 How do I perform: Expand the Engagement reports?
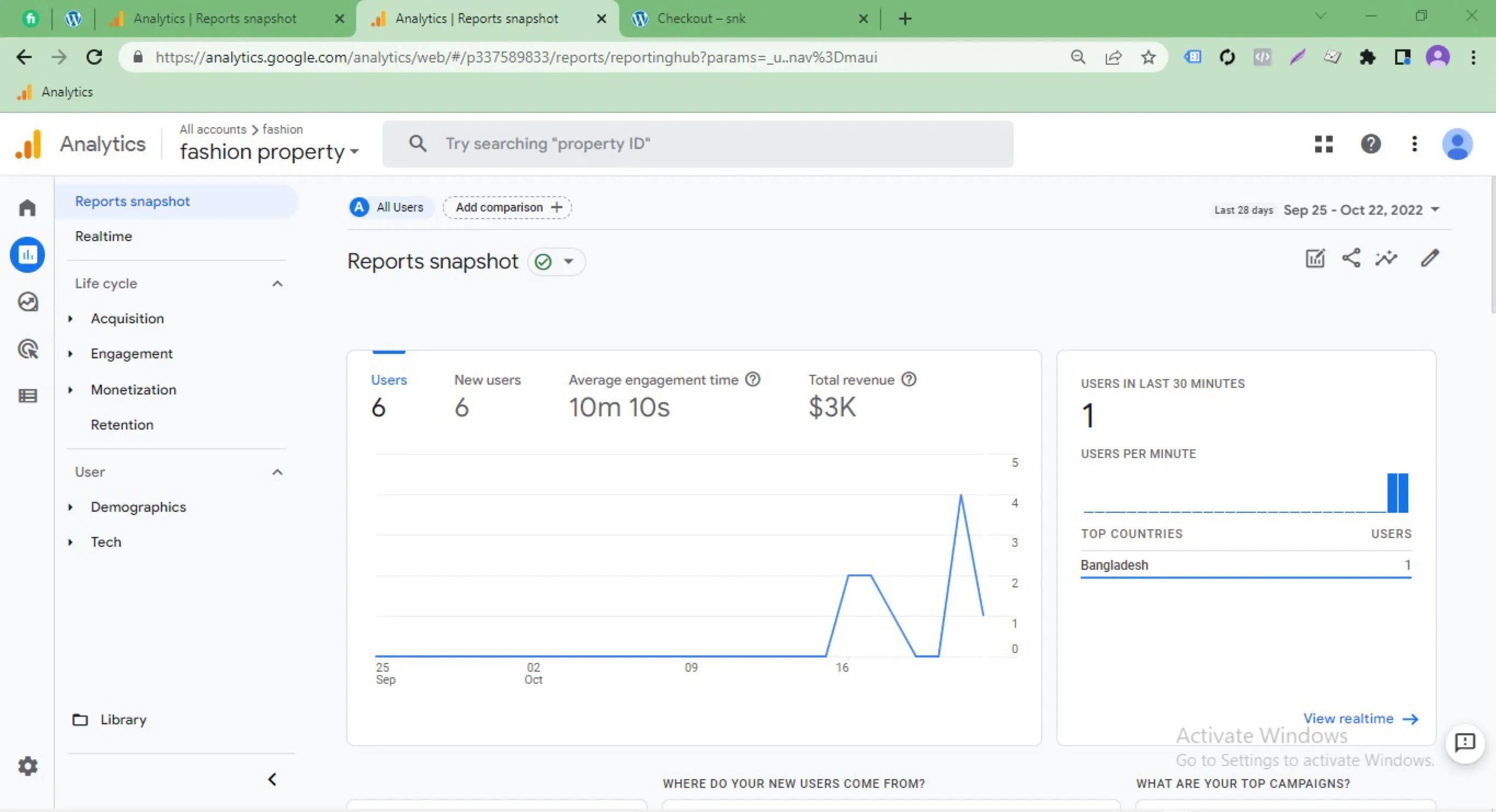(71, 354)
